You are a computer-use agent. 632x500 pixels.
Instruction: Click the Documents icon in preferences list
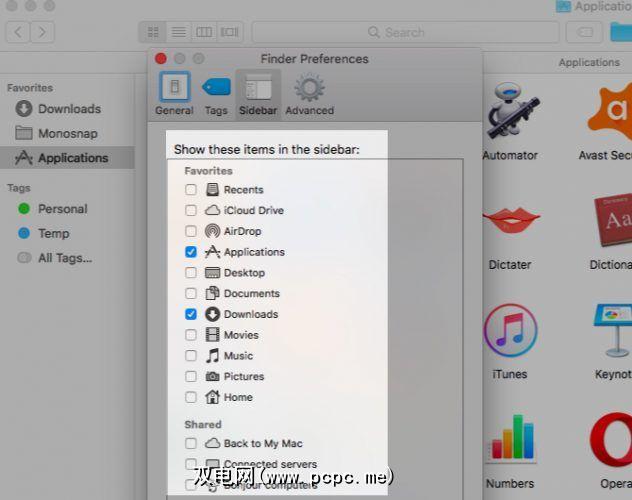coord(212,293)
